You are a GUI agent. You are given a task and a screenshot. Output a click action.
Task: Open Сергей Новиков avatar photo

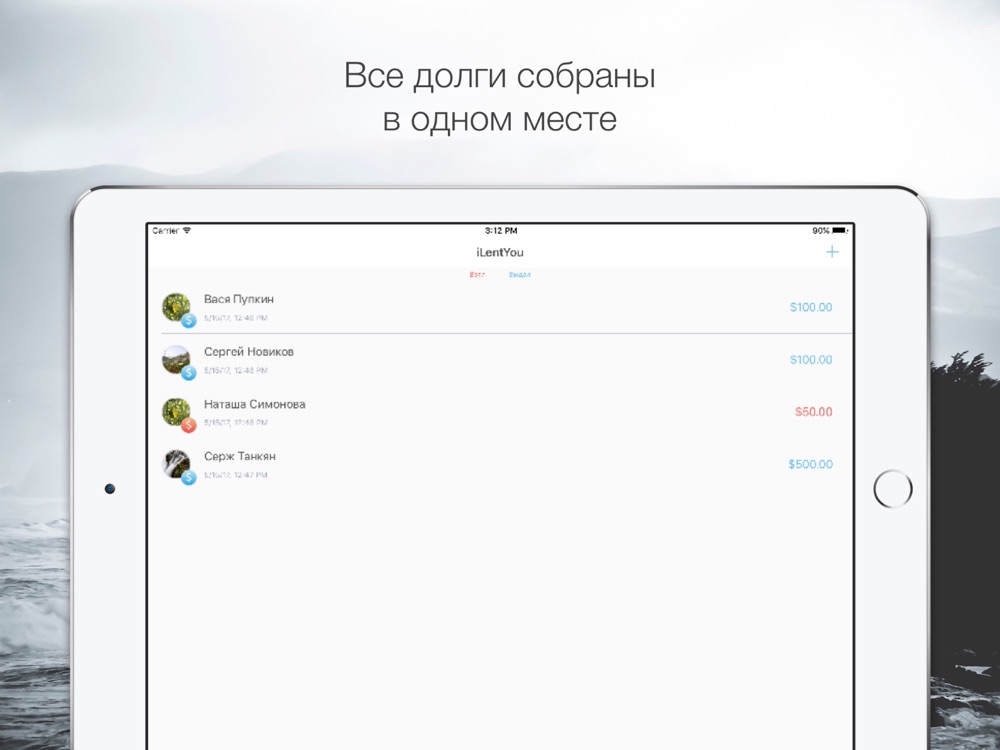click(x=176, y=360)
